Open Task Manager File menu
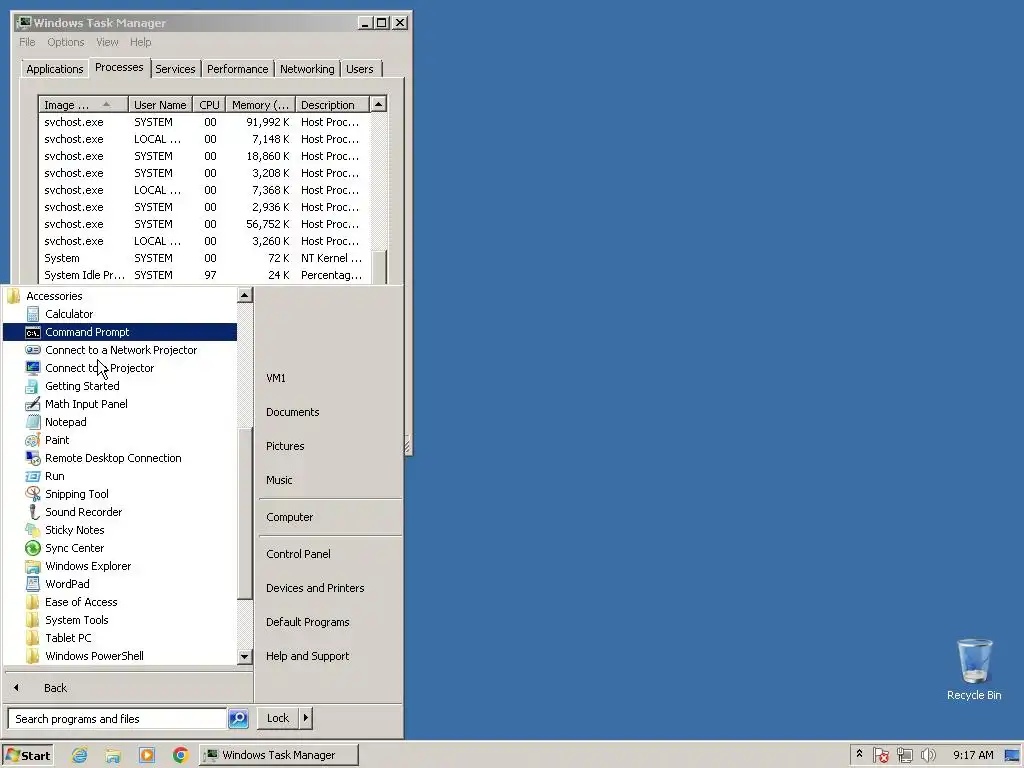 [x=27, y=42]
